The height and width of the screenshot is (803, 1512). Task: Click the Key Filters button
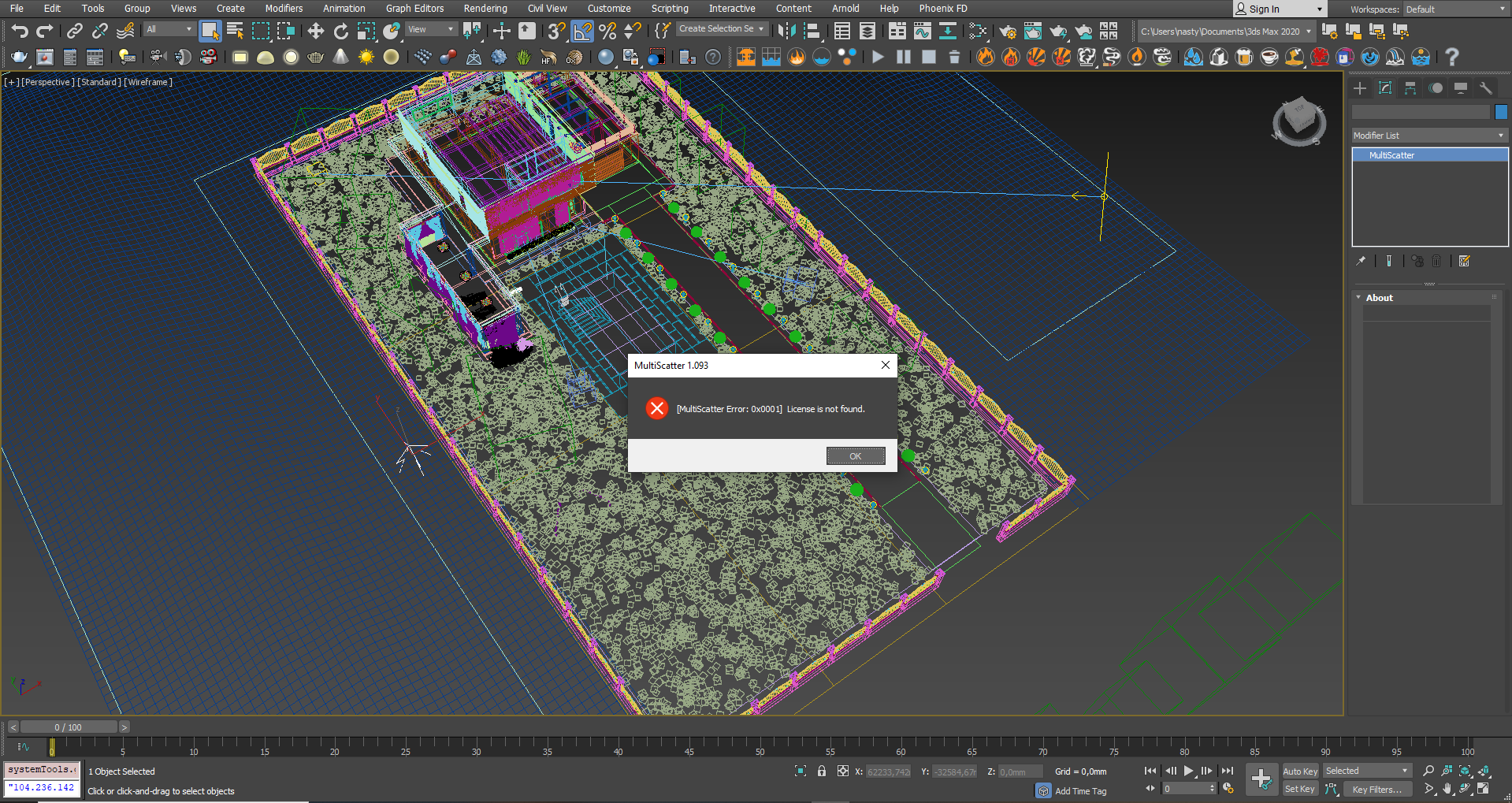[x=1376, y=789]
